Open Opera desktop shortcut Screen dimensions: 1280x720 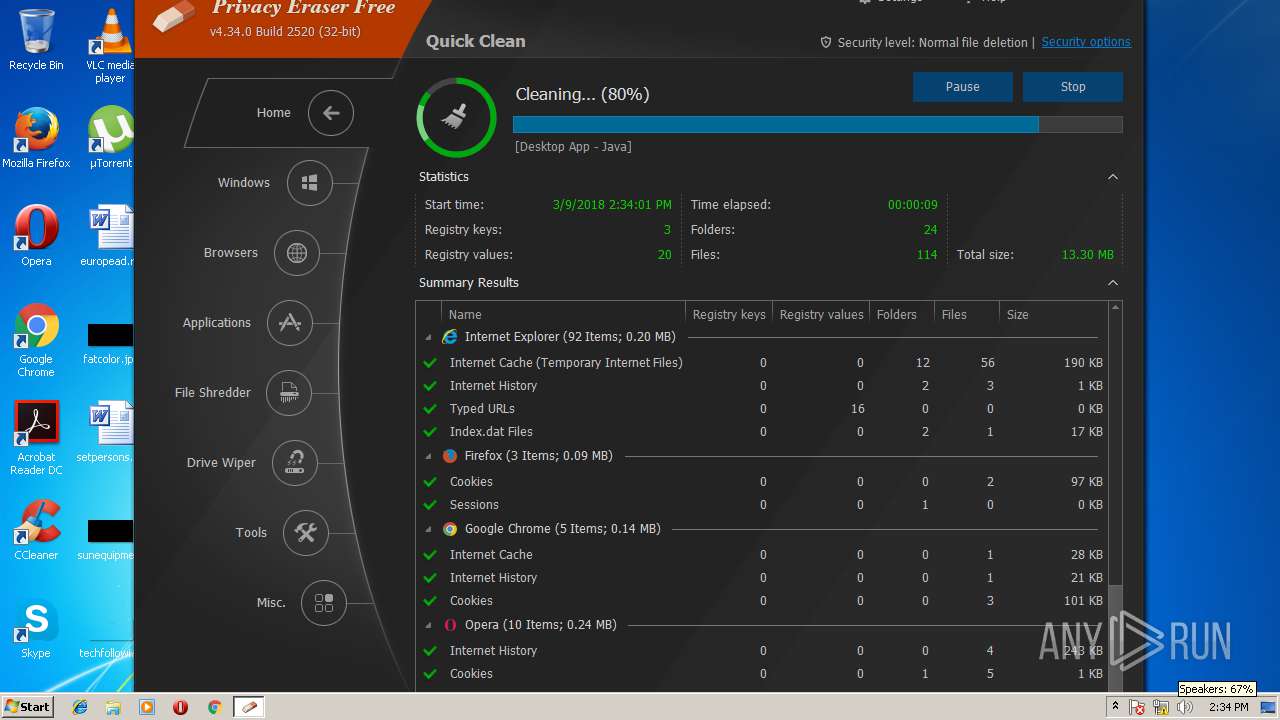(x=36, y=236)
